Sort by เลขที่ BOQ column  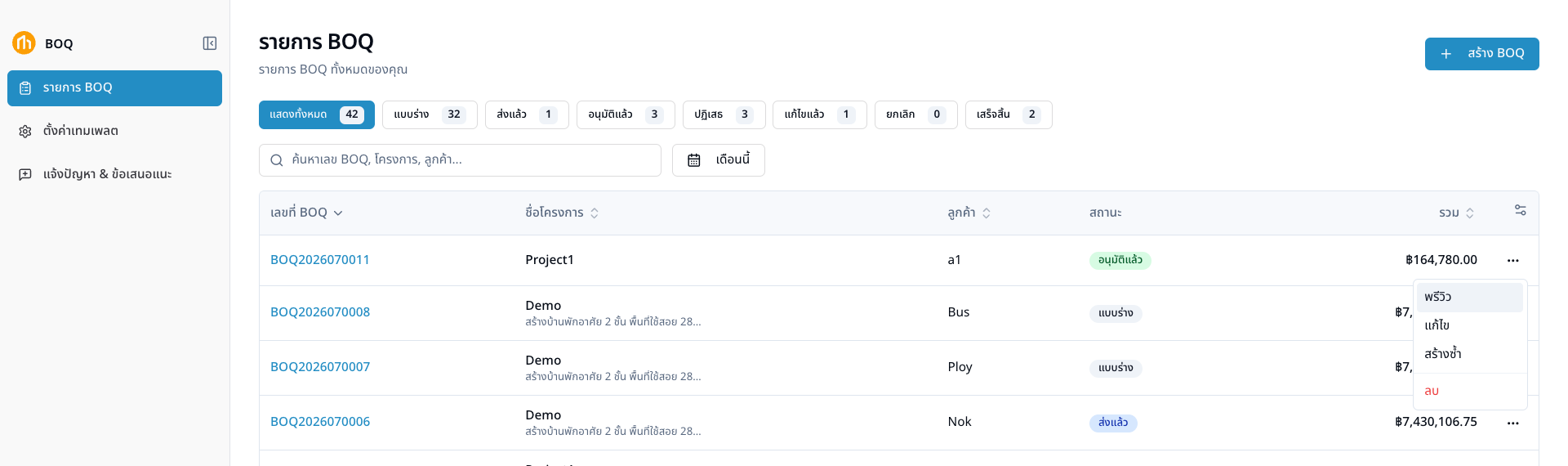tap(306, 213)
